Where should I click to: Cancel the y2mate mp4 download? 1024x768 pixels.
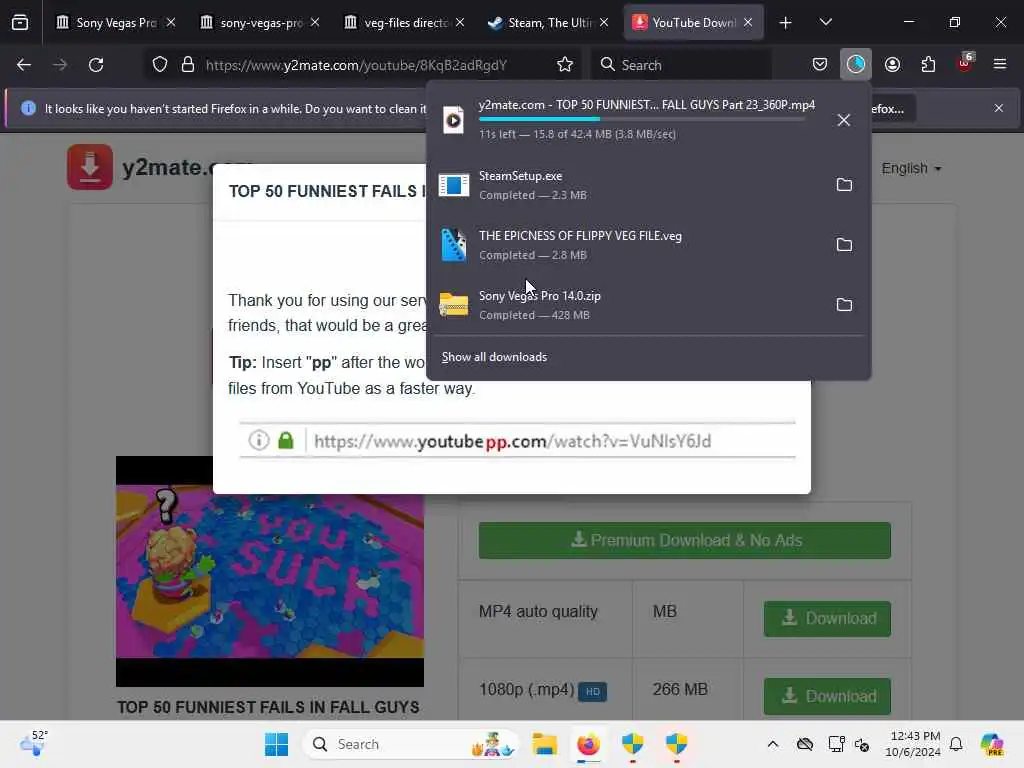click(844, 120)
